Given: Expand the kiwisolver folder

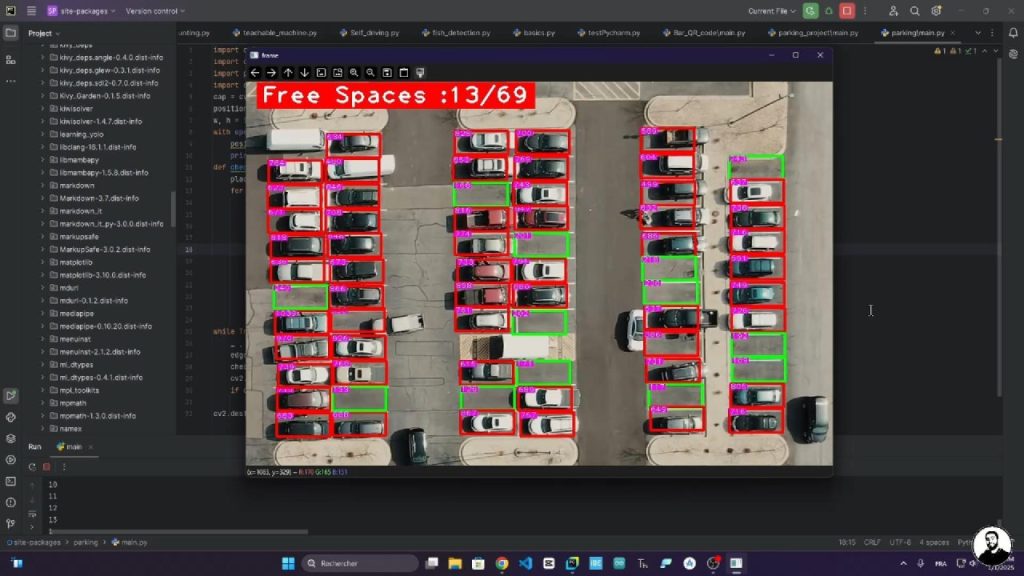Looking at the screenshot, I should [42, 108].
